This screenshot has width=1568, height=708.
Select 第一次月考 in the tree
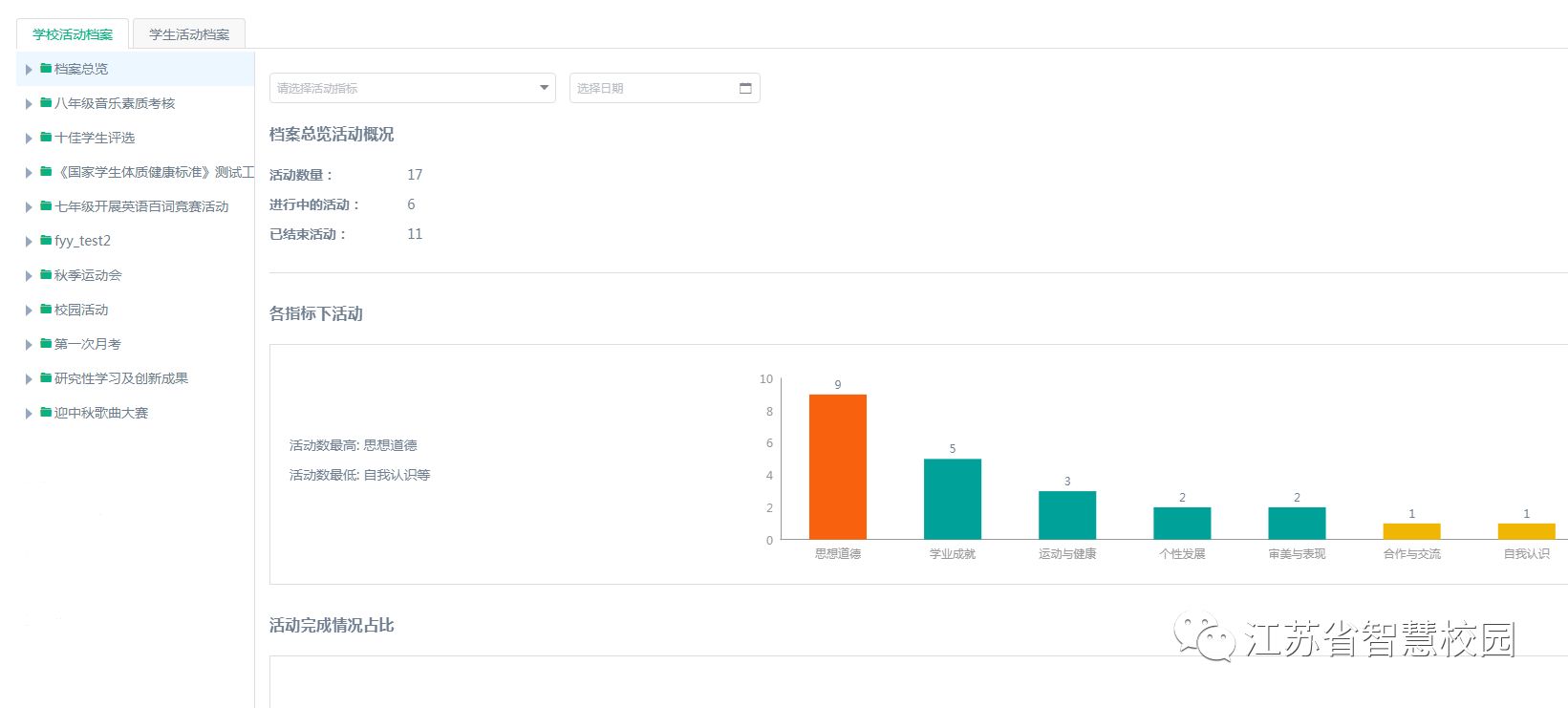pyautogui.click(x=88, y=344)
